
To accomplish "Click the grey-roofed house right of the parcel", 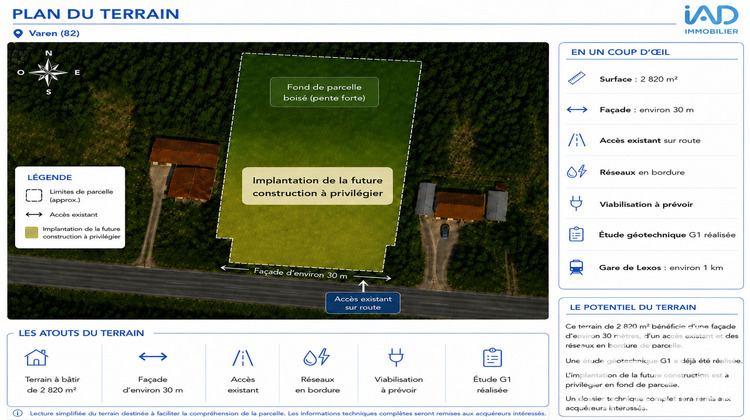I will pos(462,203).
